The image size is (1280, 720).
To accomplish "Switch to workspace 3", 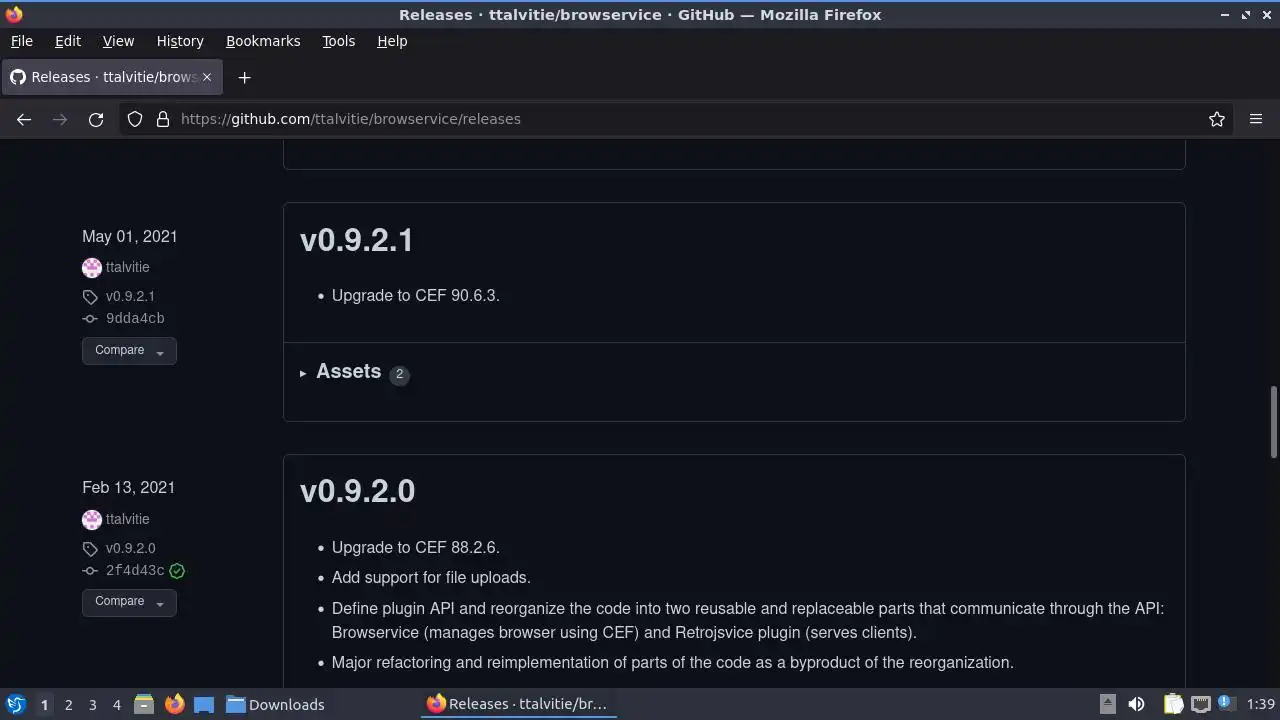I will point(92,704).
